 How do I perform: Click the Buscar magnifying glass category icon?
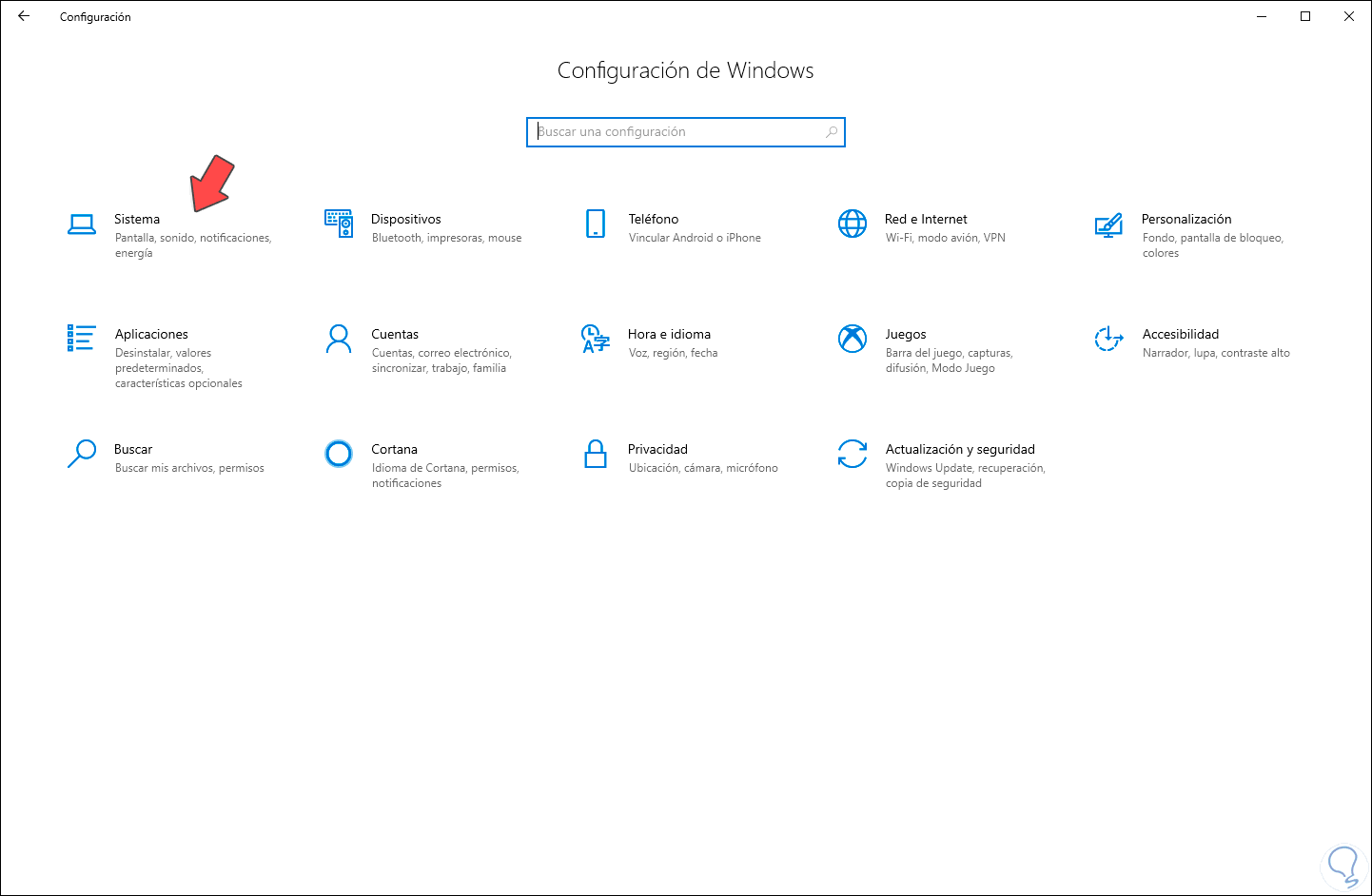82,454
